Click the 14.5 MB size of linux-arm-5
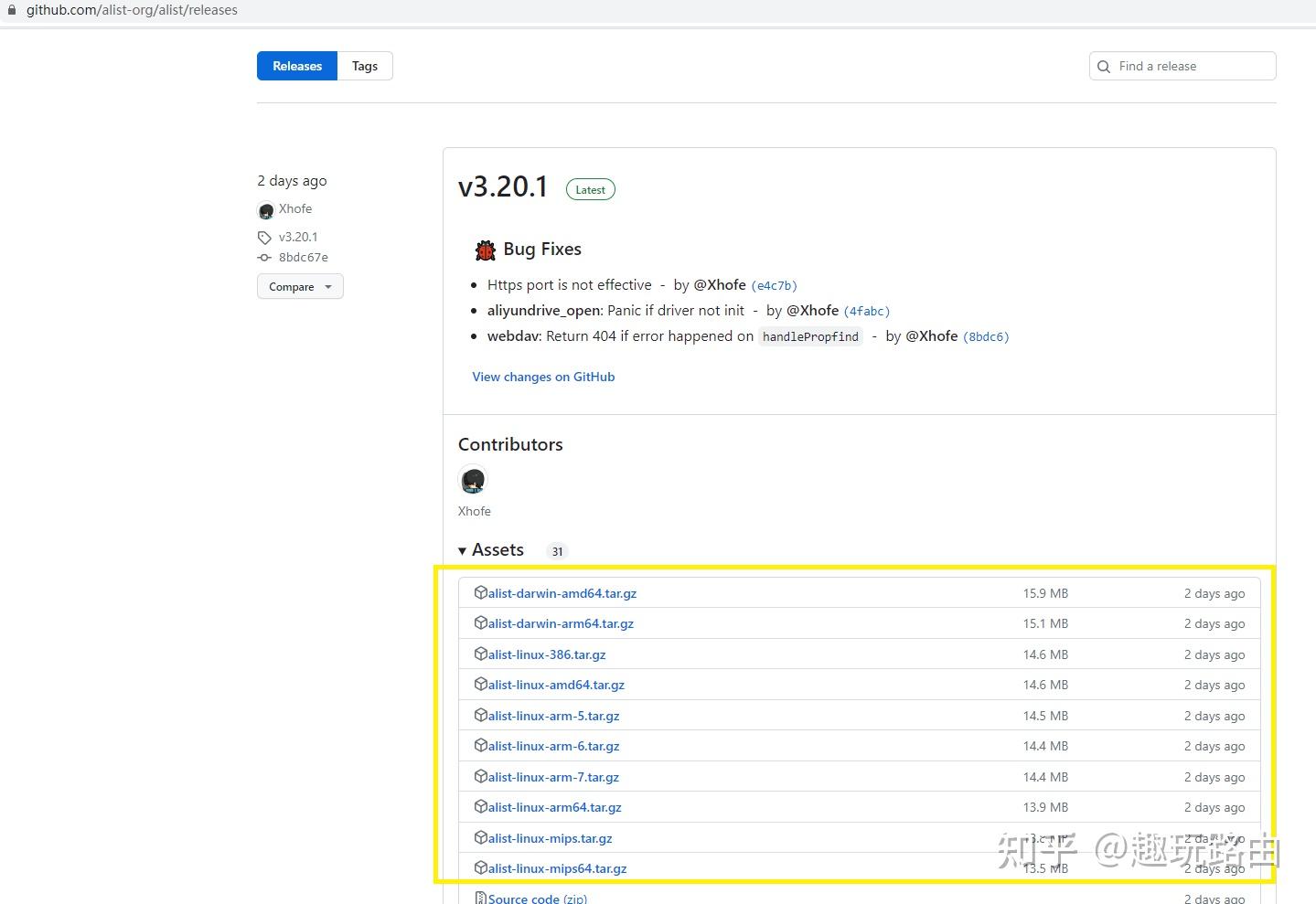 [x=1045, y=716]
